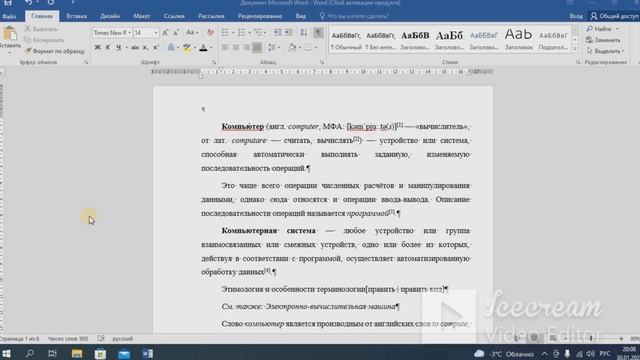640x360 pixels.
Task: Switch to the Рассылки (Mailings) tab
Action: (x=211, y=16)
